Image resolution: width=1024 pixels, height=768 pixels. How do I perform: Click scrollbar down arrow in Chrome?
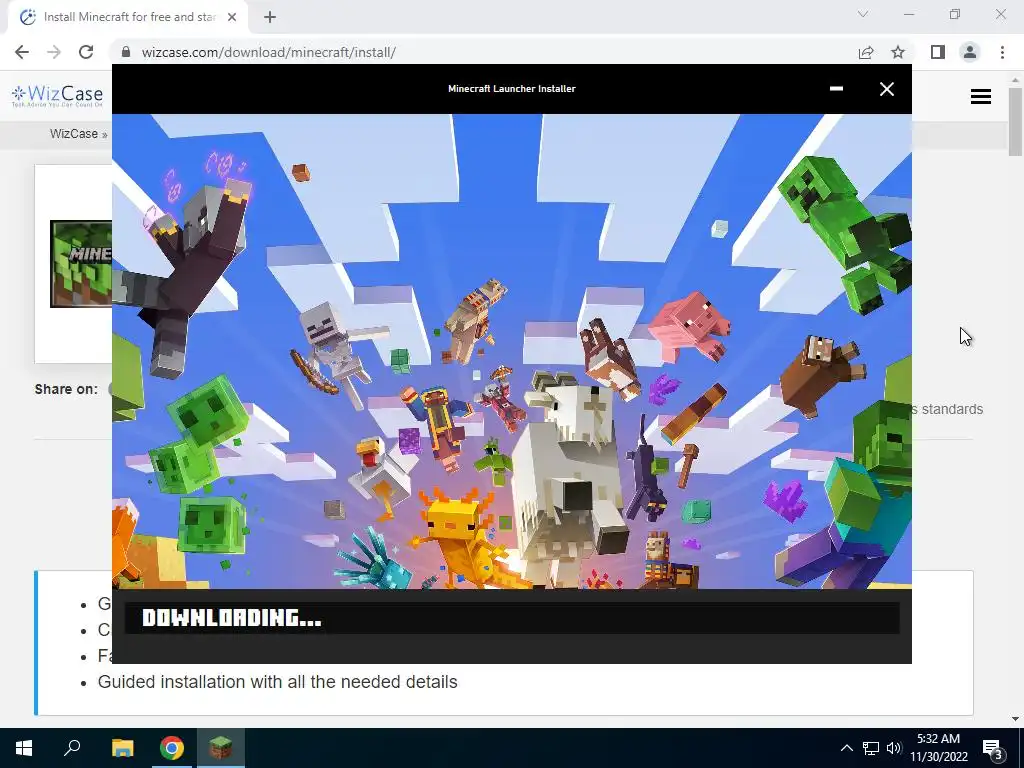coord(1015,719)
